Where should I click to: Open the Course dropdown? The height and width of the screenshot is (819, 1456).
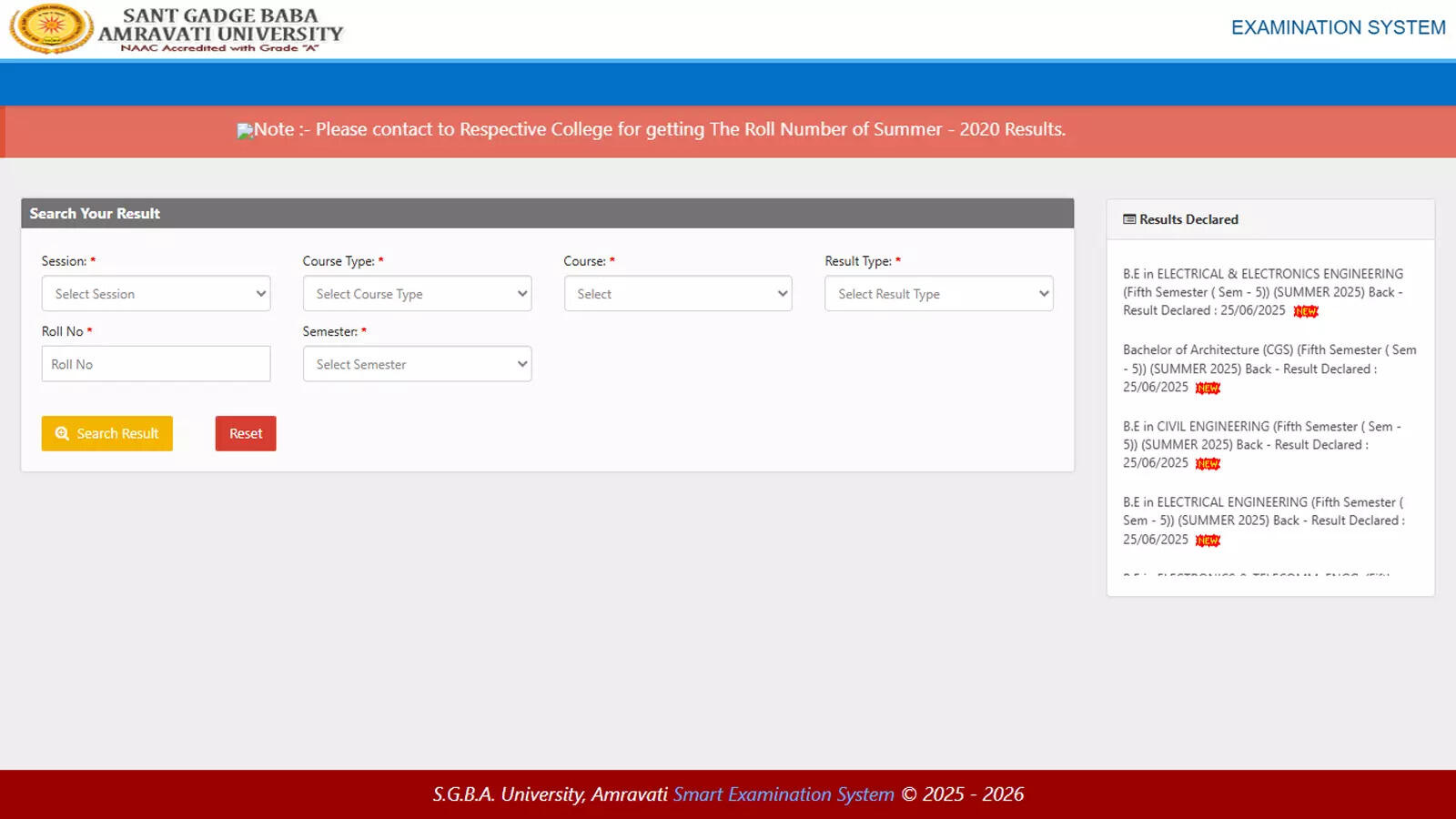[678, 294]
